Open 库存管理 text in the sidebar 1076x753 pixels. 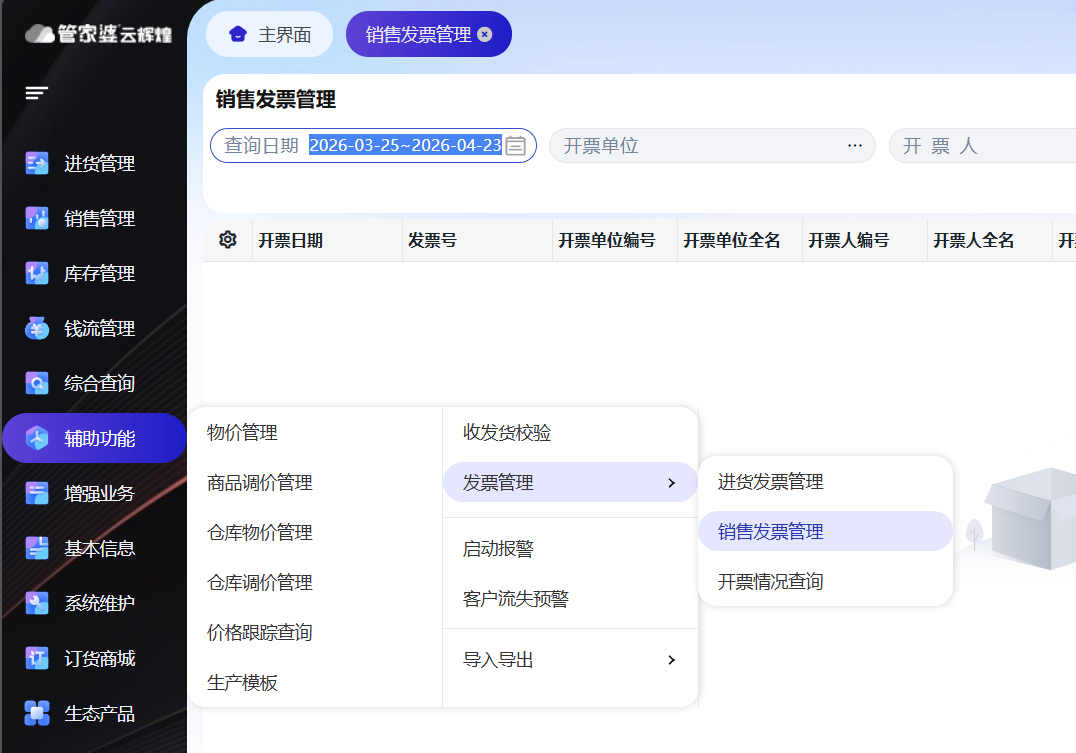pos(100,273)
